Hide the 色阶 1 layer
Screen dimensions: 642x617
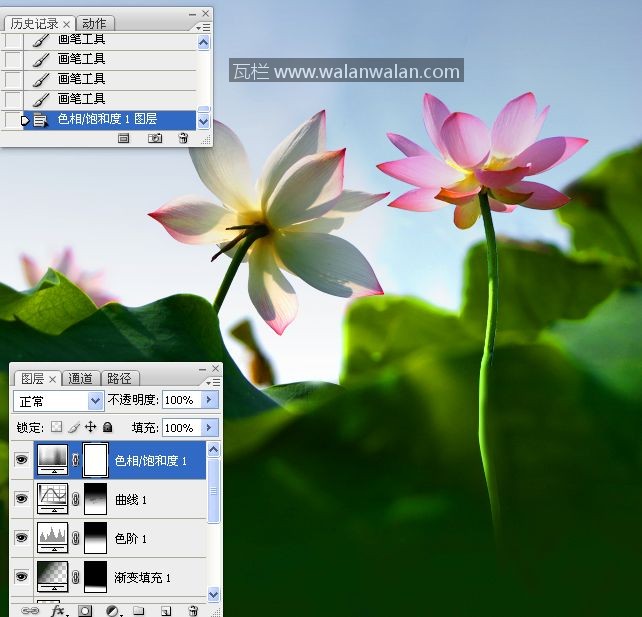click(21, 538)
